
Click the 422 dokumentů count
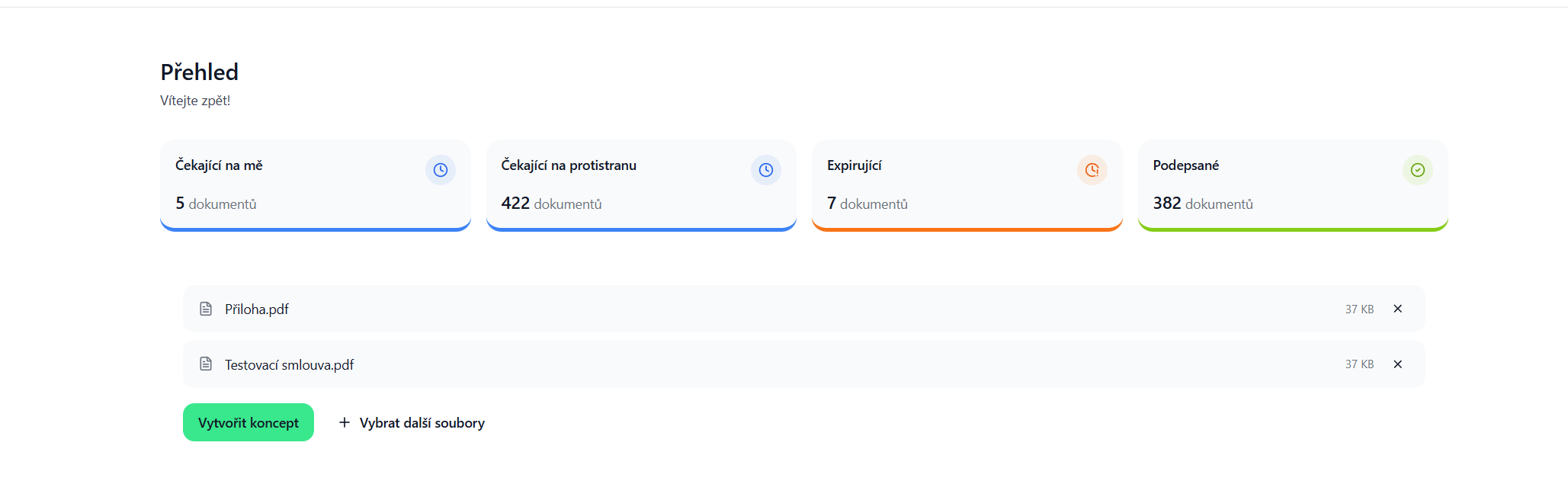click(551, 204)
